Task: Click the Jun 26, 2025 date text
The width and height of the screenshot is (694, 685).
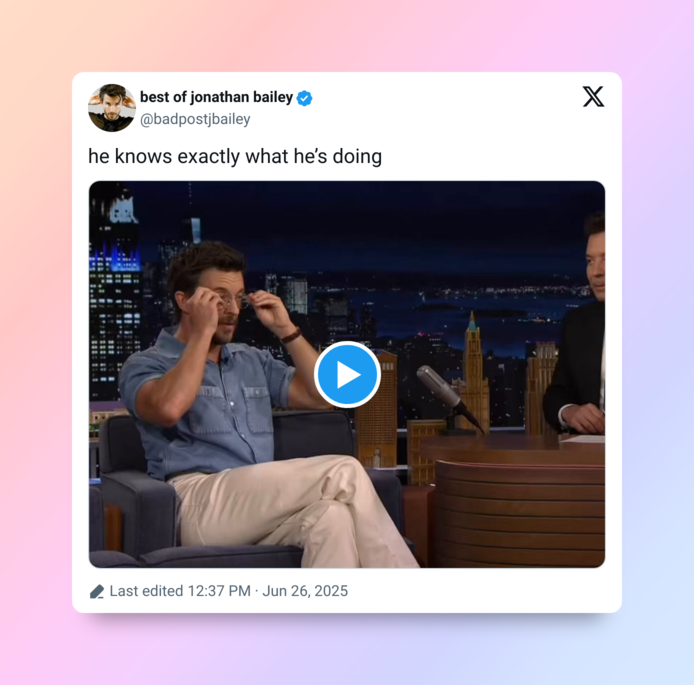Action: tap(305, 591)
